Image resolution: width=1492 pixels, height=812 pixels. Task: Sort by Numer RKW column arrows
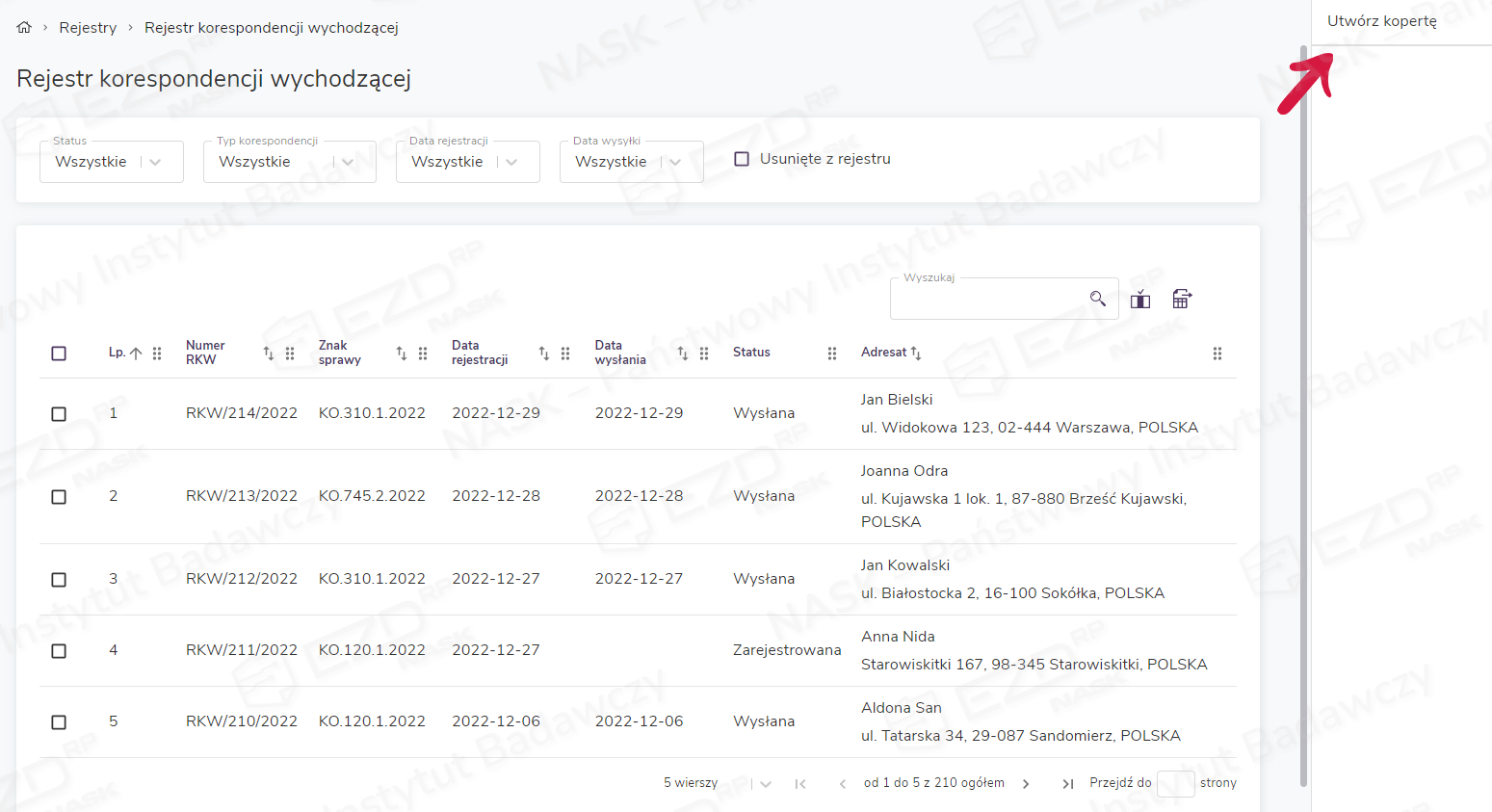click(x=269, y=354)
